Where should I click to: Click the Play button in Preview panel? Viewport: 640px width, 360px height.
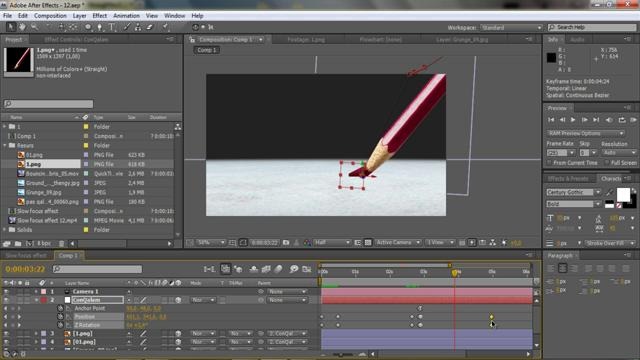point(573,120)
